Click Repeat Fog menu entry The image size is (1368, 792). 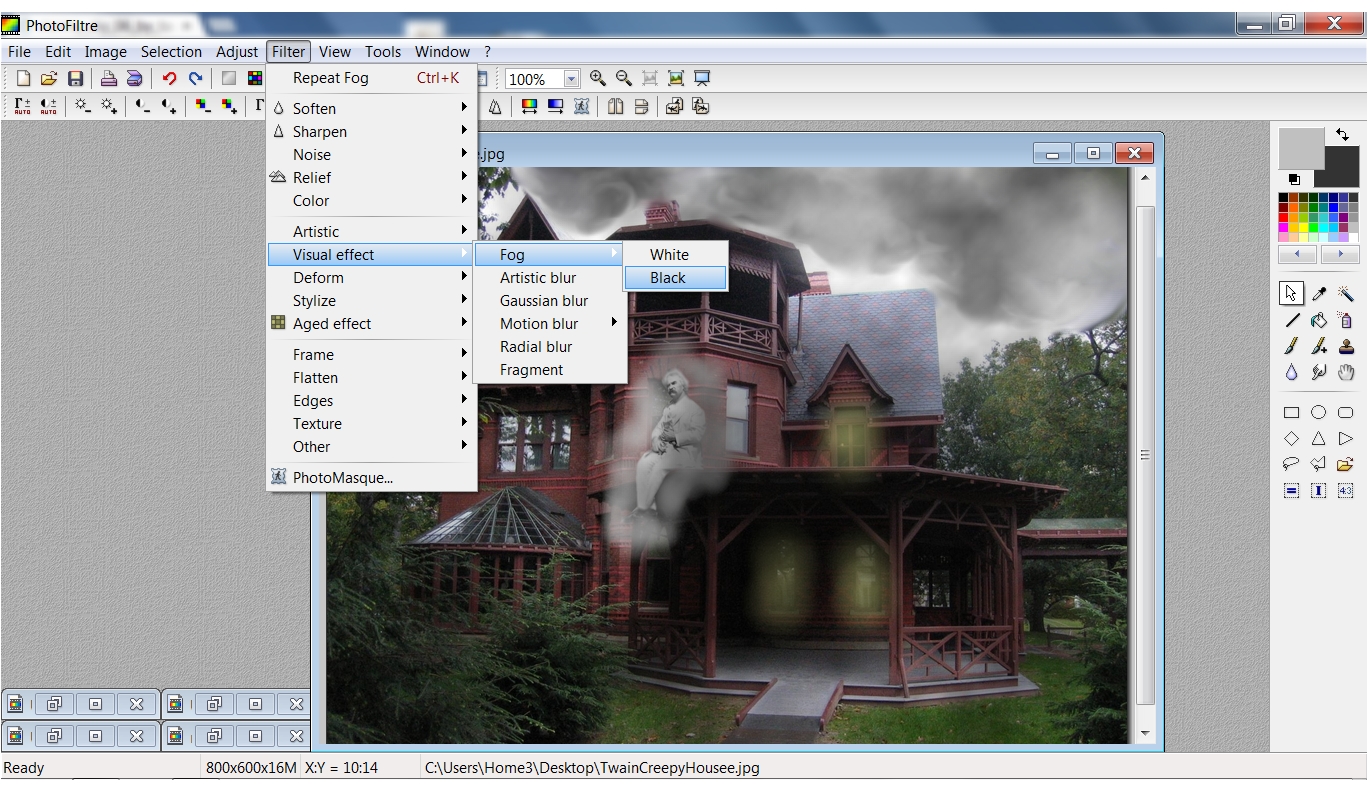pyautogui.click(x=371, y=78)
